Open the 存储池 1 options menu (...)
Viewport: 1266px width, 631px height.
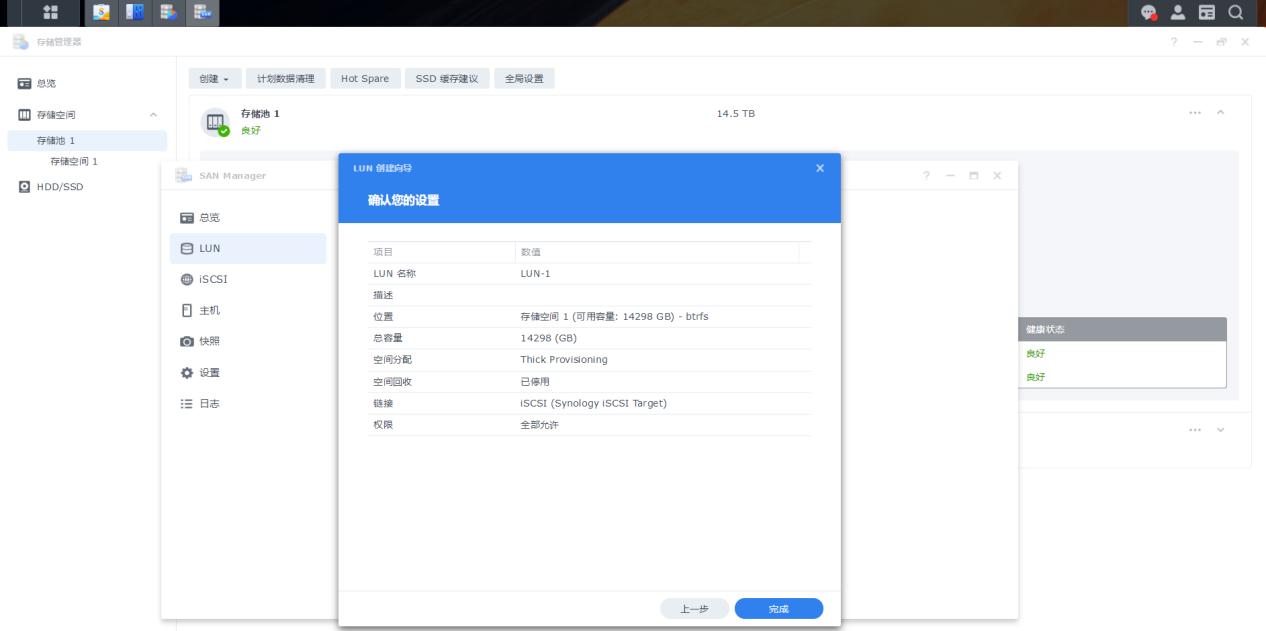pyautogui.click(x=1195, y=113)
